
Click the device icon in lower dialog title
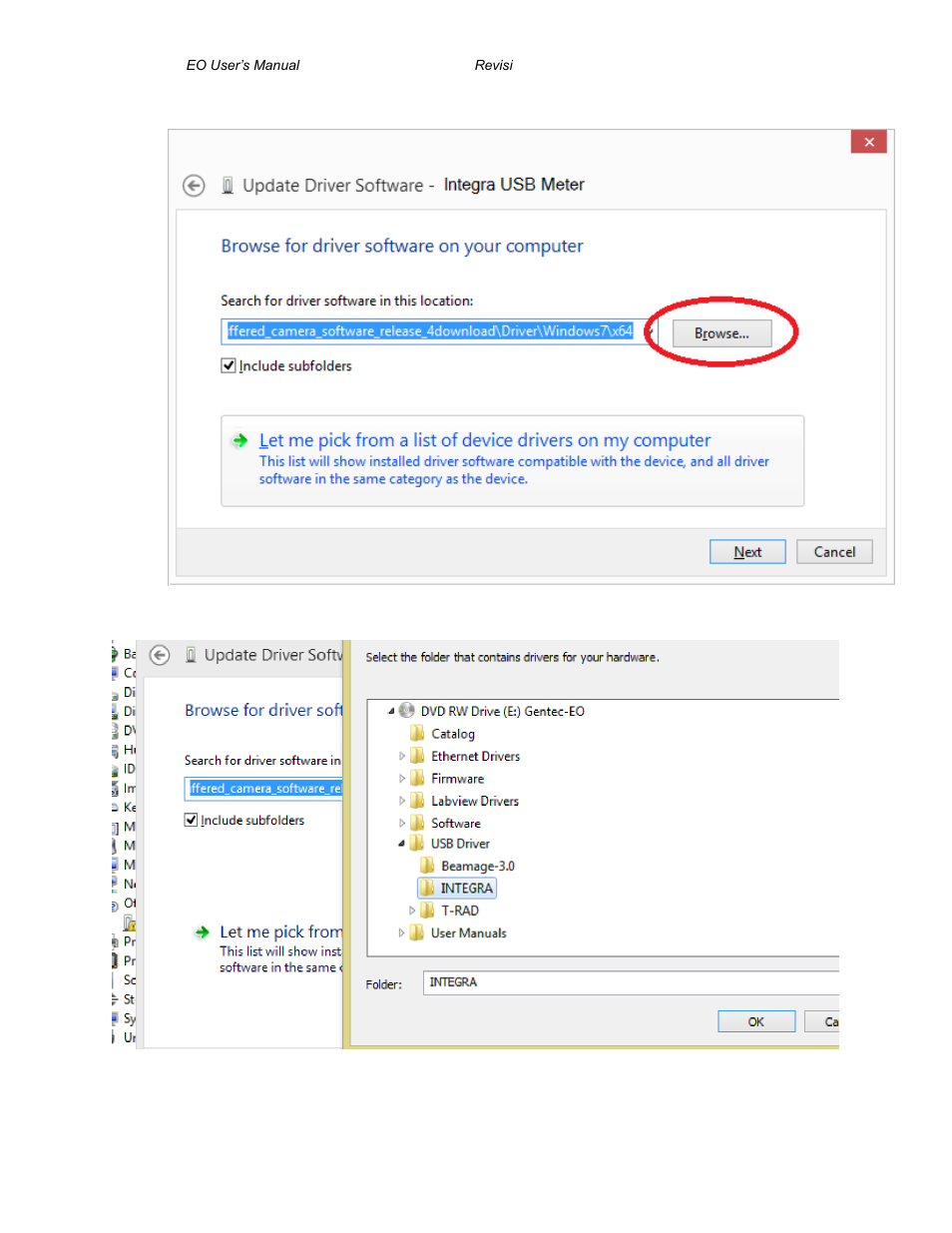tap(191, 655)
